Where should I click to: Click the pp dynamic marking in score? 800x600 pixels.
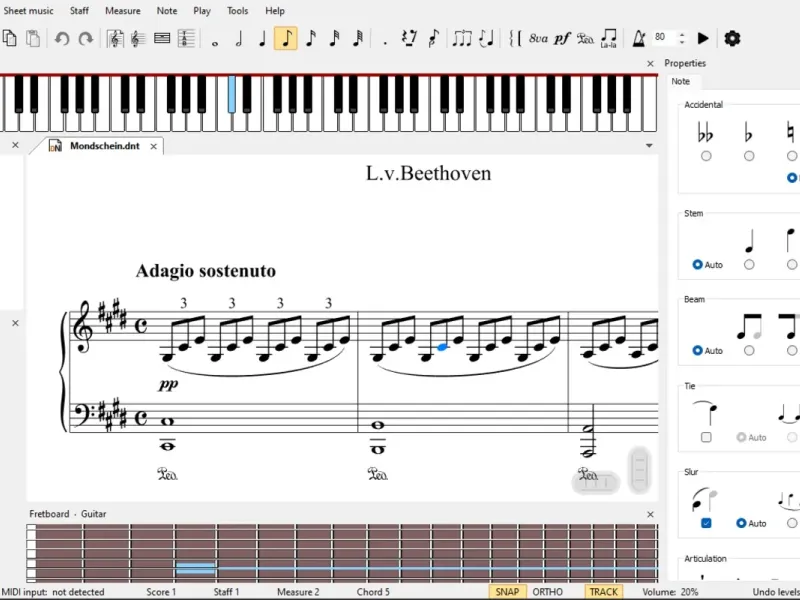(x=168, y=384)
